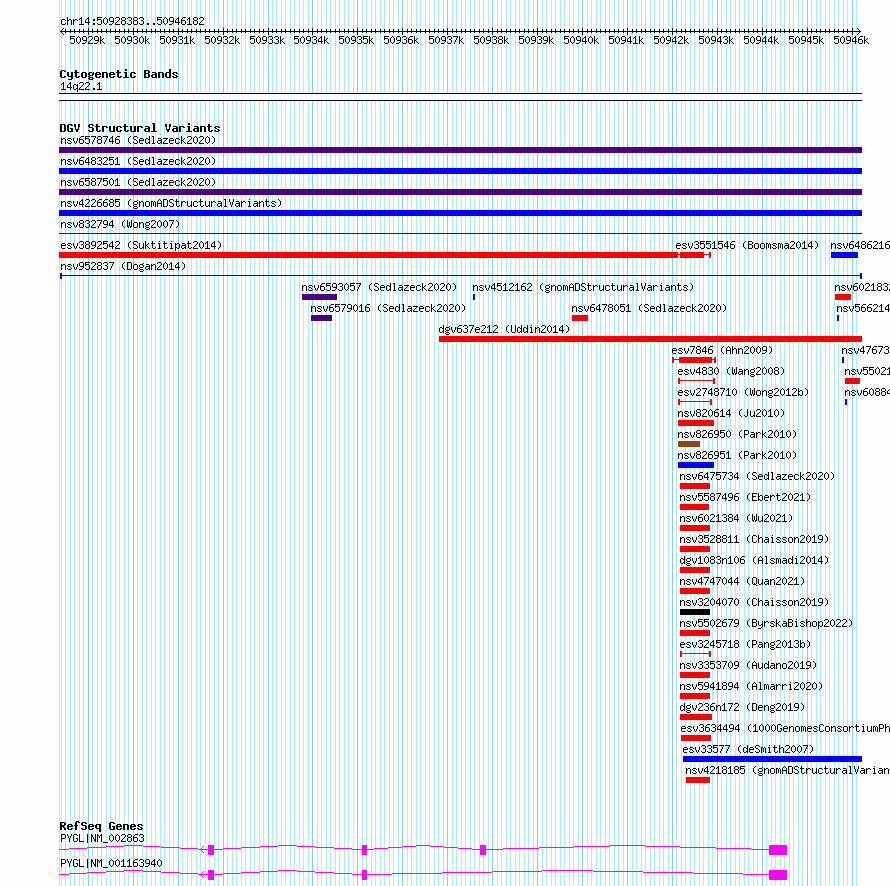Open esv3245718 (Pang2013b) label
The width and height of the screenshot is (890, 886).
pos(745,644)
